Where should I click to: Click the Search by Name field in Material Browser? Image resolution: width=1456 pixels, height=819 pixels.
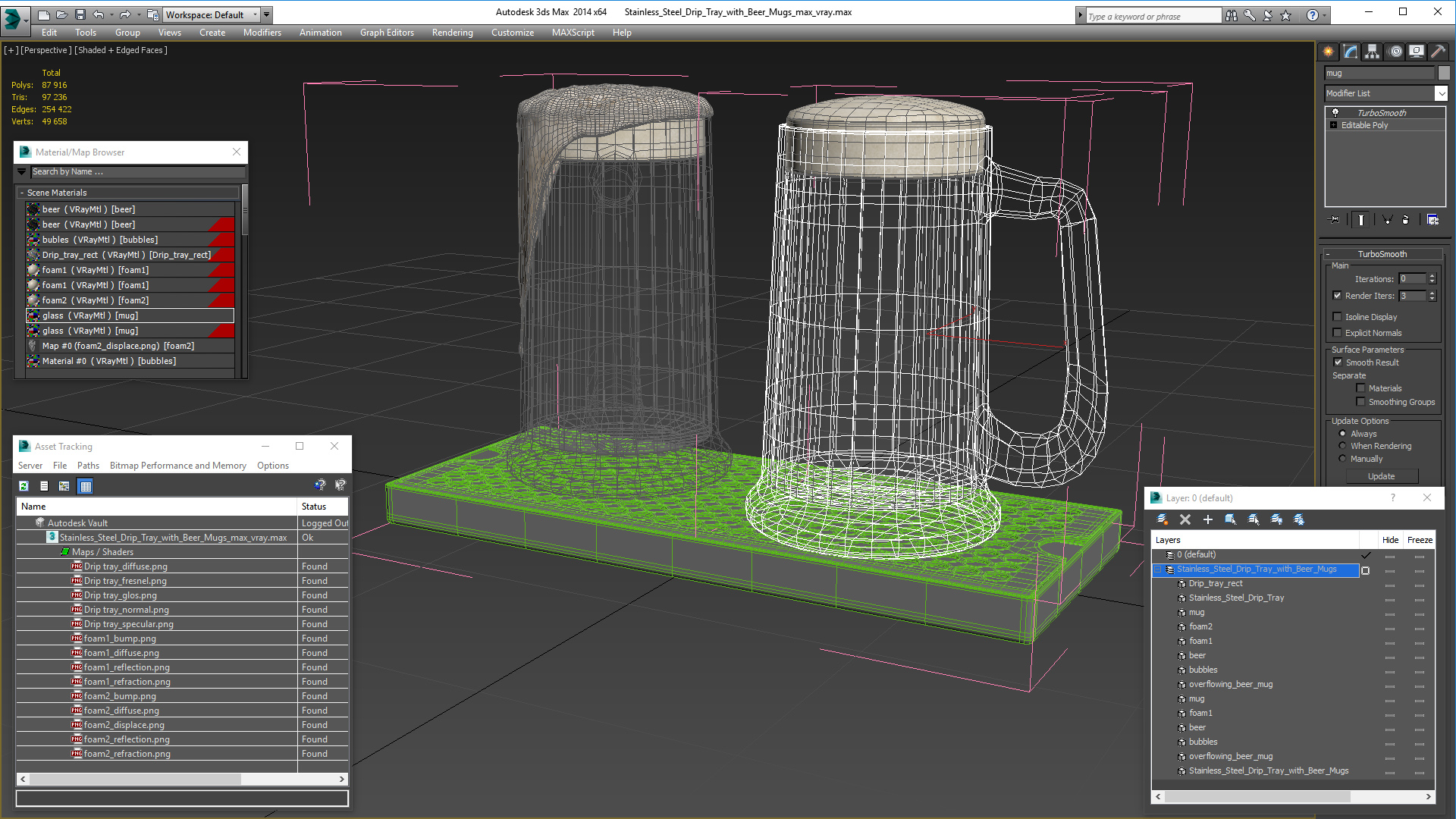click(x=137, y=172)
